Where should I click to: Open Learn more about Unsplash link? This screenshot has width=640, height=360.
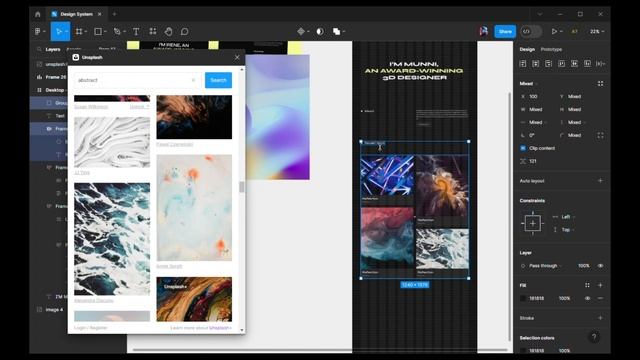tap(201, 328)
